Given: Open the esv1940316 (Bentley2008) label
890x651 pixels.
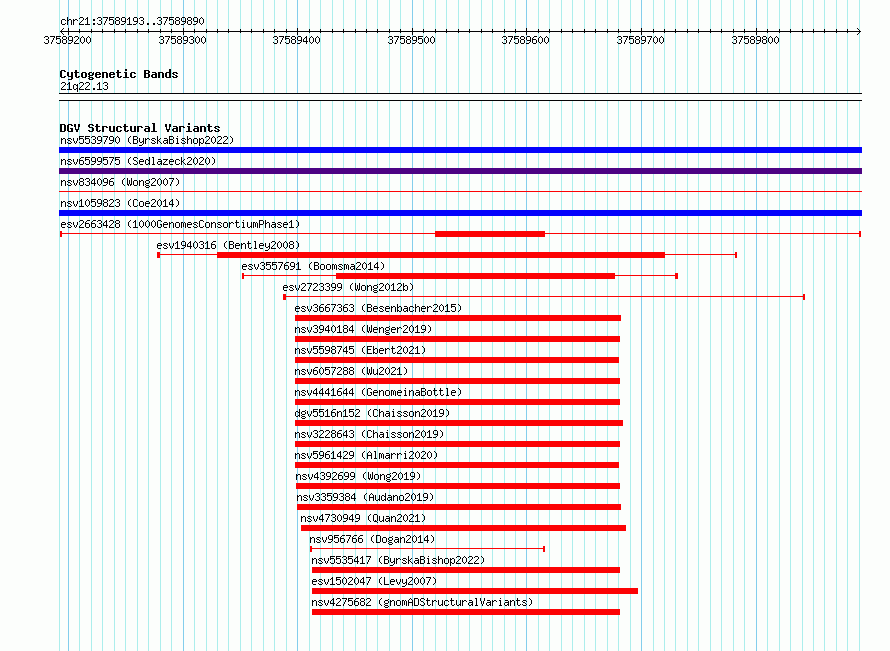Looking at the screenshot, I should click(x=228, y=245).
